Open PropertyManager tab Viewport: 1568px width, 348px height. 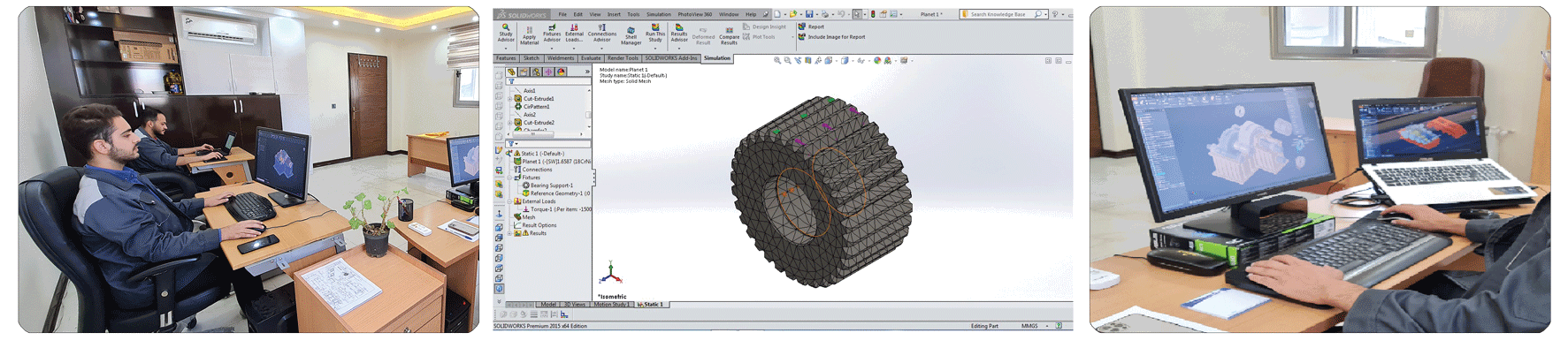point(524,72)
